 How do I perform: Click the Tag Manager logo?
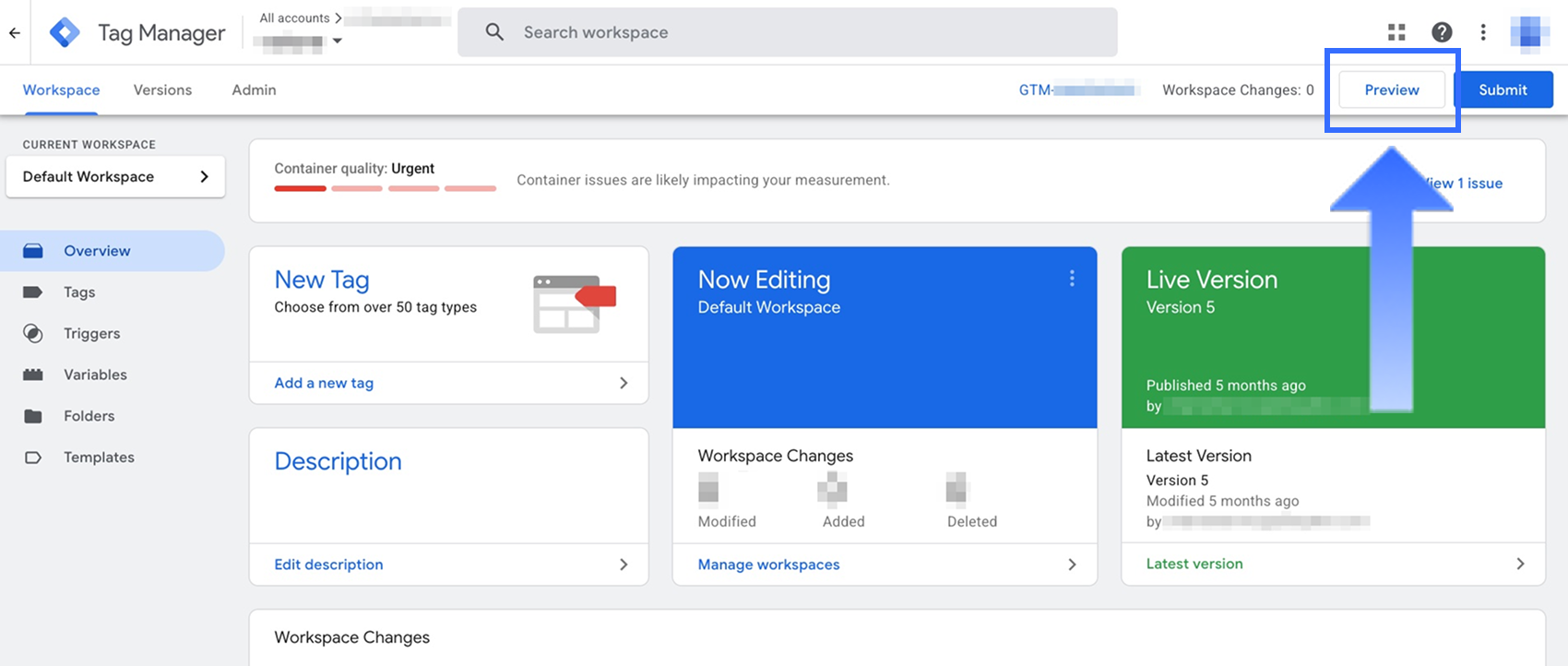pyautogui.click(x=65, y=32)
